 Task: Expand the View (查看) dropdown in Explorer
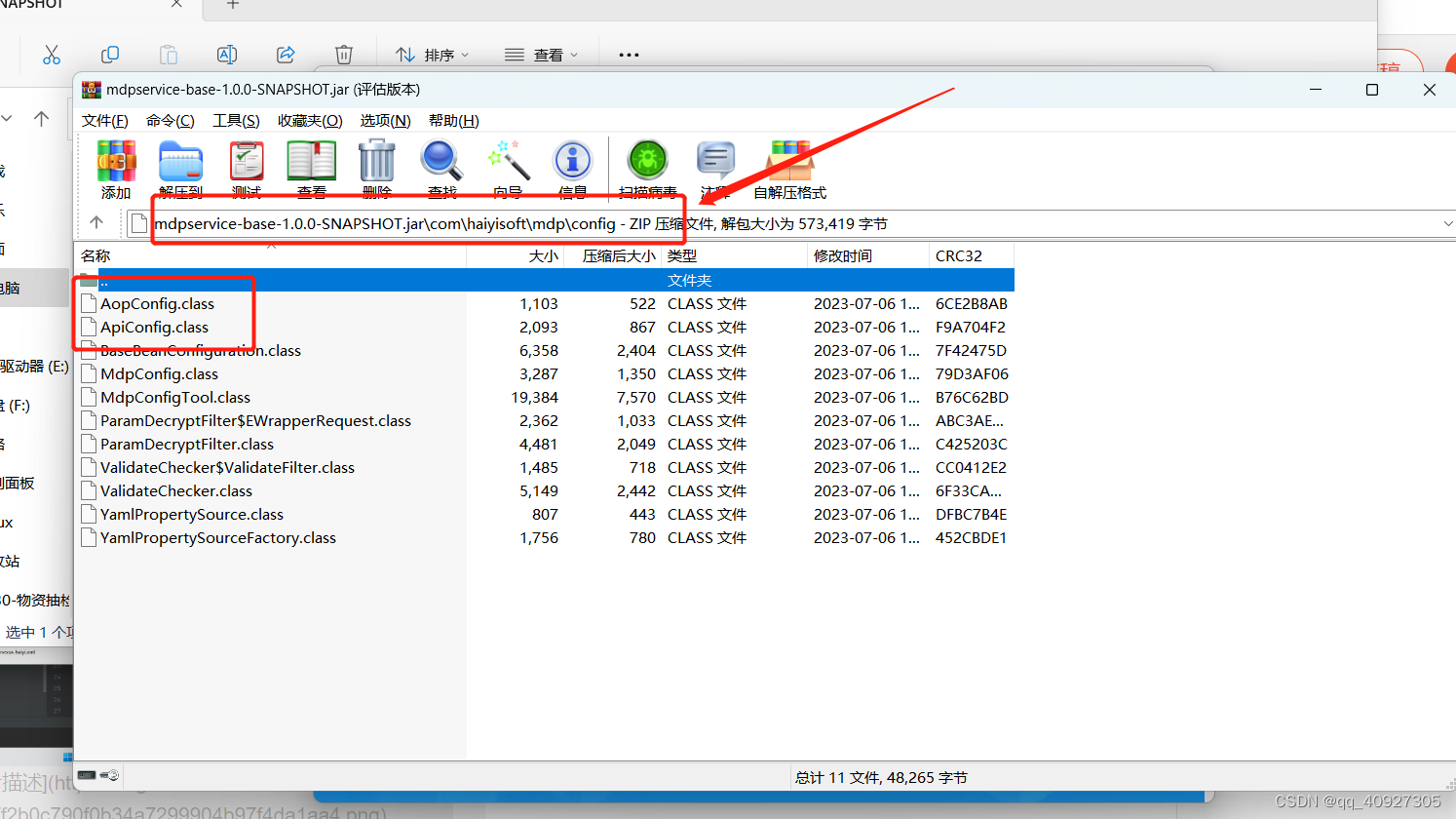click(542, 55)
